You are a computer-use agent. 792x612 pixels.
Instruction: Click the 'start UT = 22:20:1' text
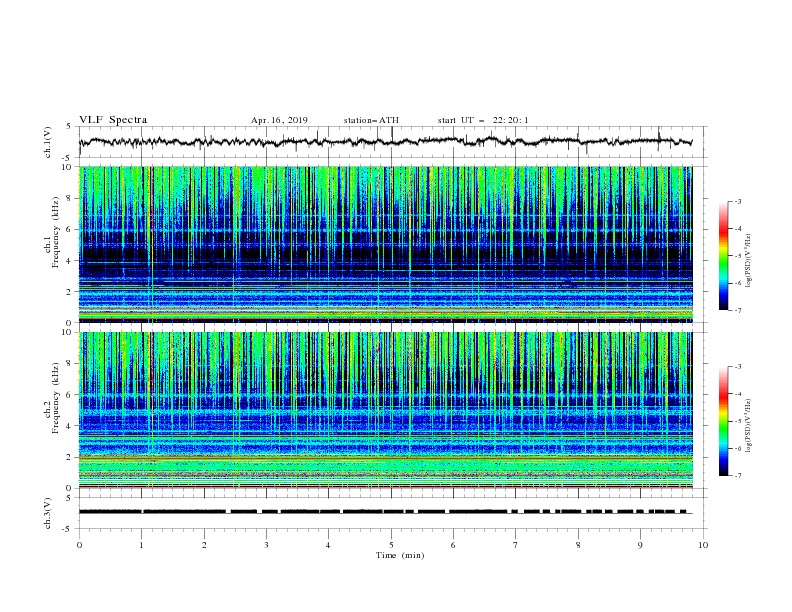483,120
